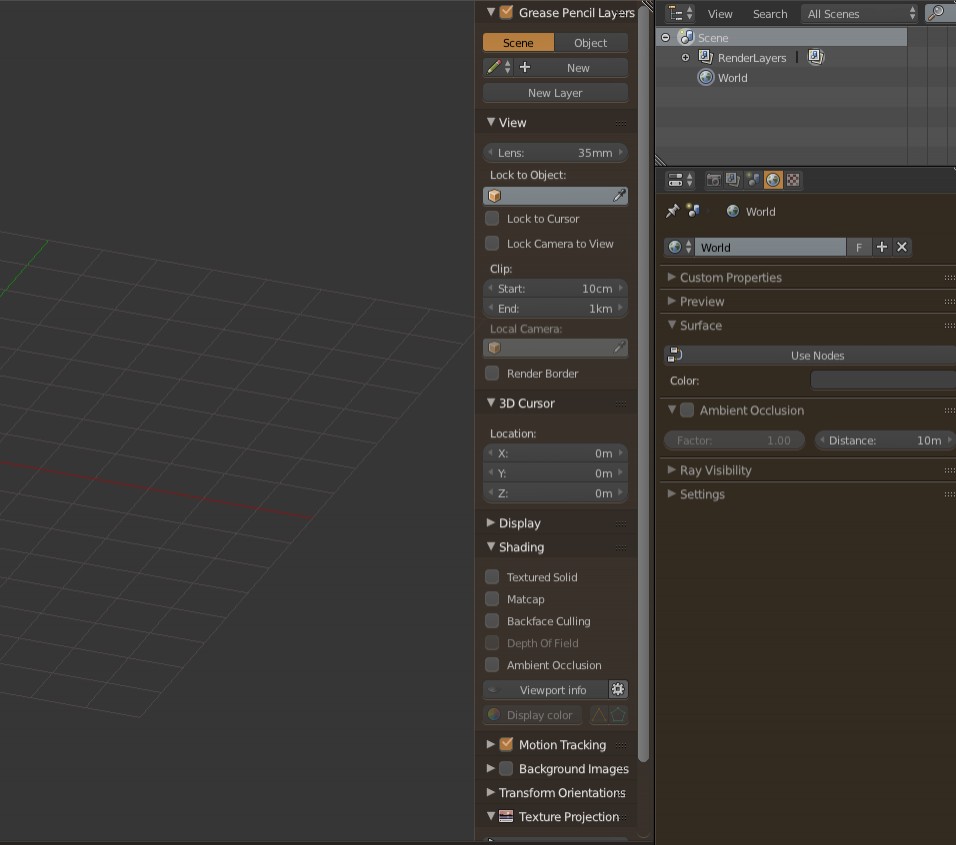Open the View menu in the Outliner
The height and width of the screenshot is (845, 956).
720,14
